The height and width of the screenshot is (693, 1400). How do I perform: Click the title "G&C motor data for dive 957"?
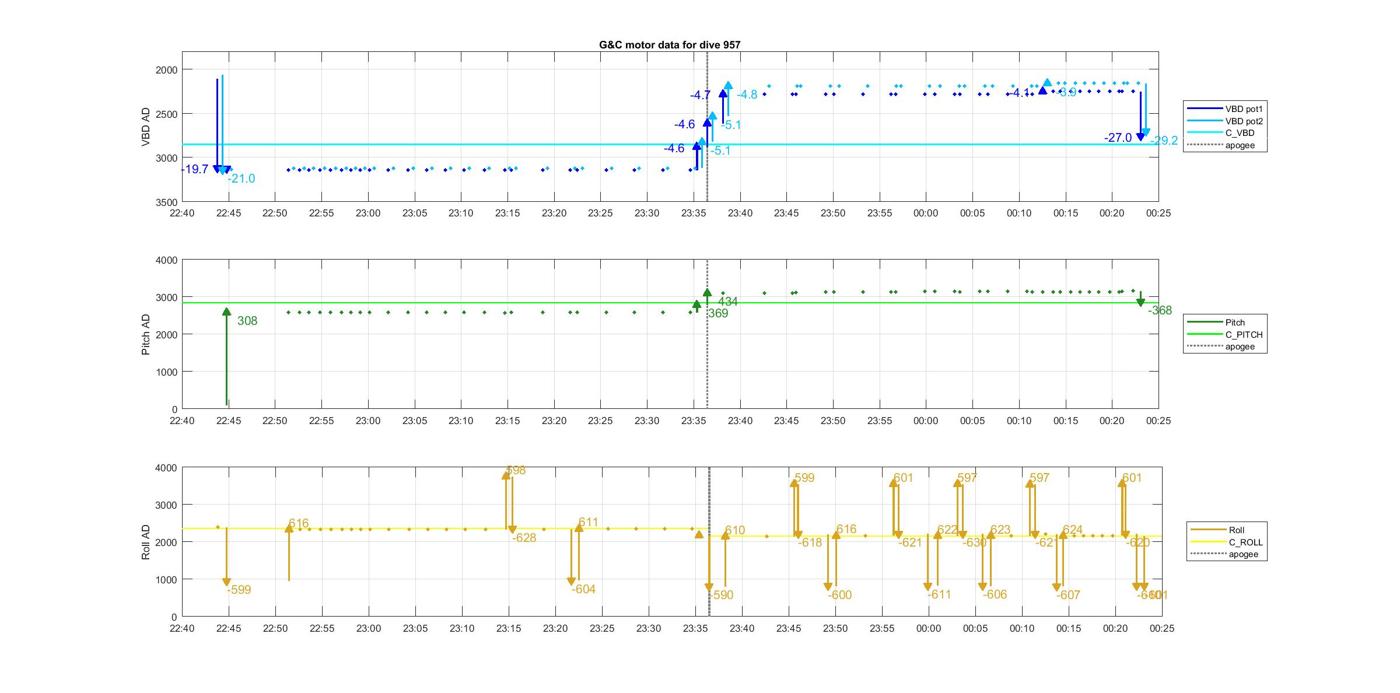(670, 45)
